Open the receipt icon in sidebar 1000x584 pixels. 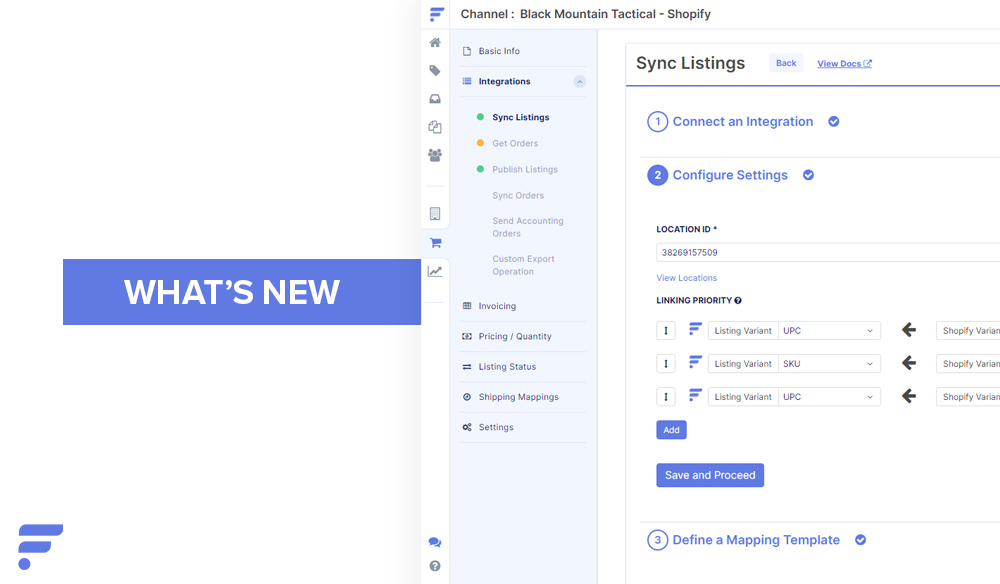pos(435,214)
